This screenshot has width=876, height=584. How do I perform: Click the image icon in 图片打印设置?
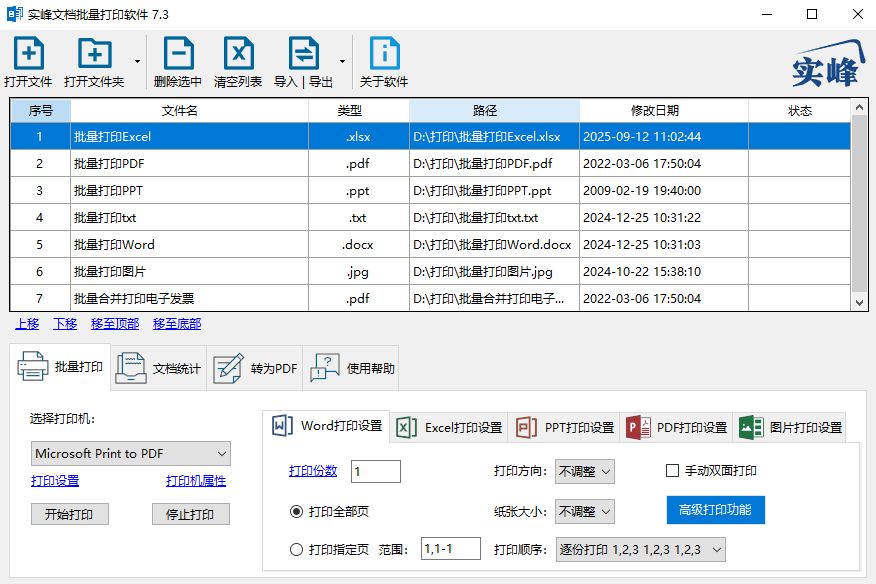[x=751, y=428]
